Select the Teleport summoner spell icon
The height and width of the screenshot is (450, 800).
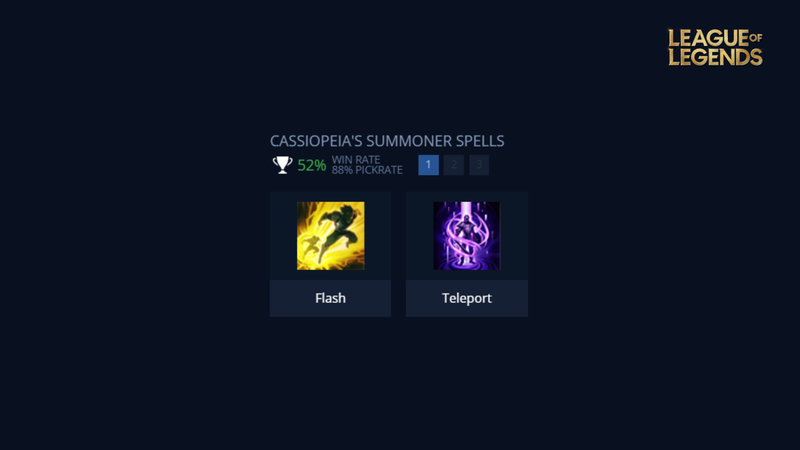pyautogui.click(x=466, y=236)
